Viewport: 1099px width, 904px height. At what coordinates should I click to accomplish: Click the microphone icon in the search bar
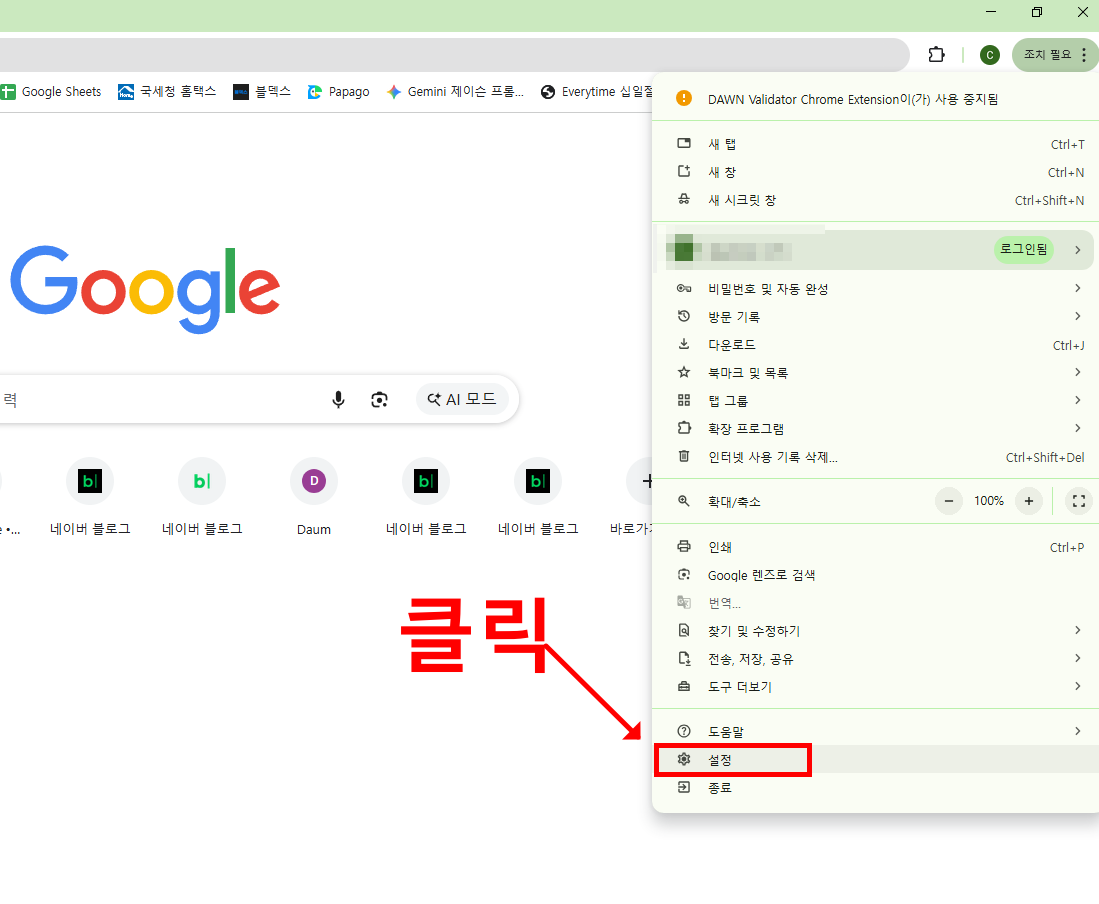coord(338,398)
